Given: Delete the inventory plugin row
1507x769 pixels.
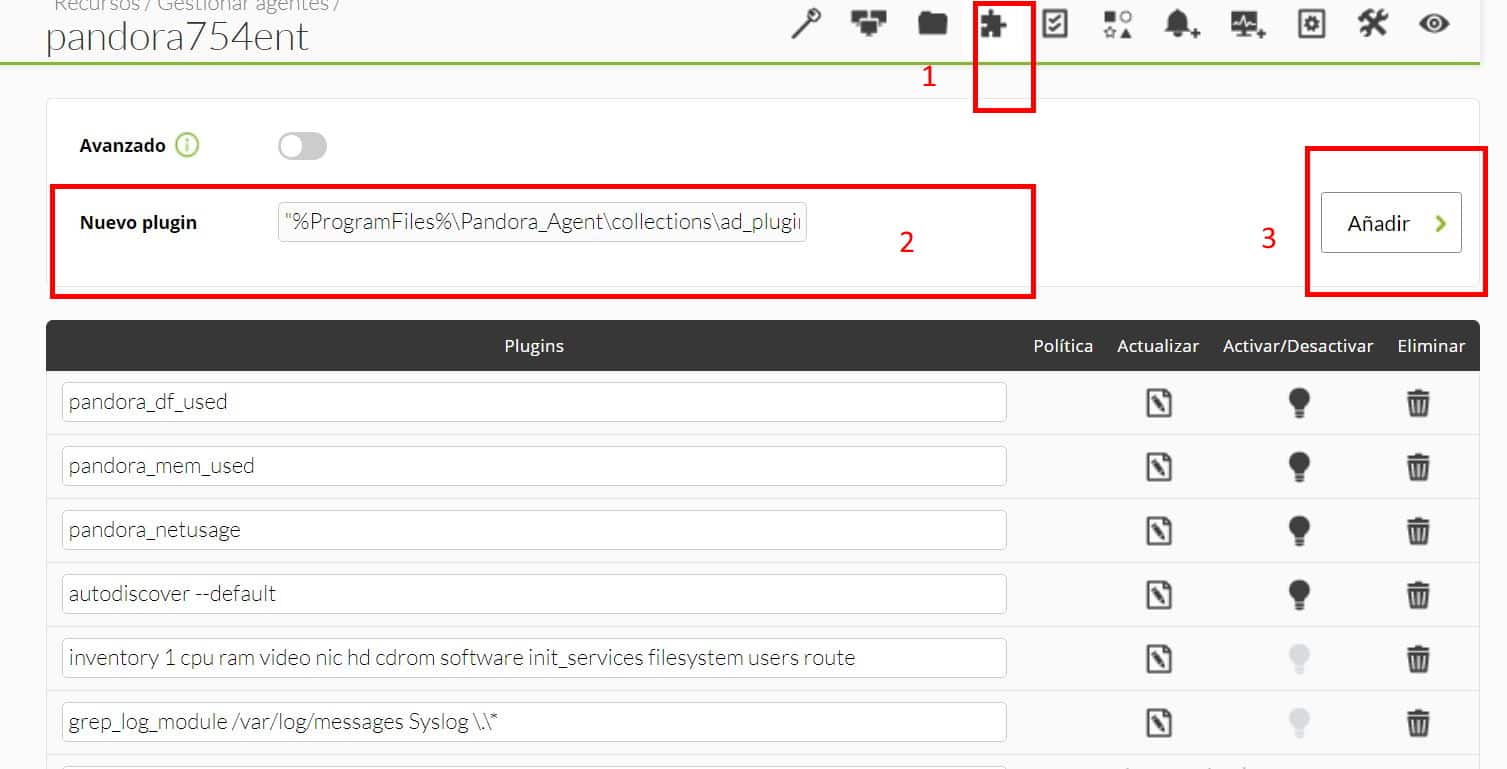Looking at the screenshot, I should coord(1418,659).
